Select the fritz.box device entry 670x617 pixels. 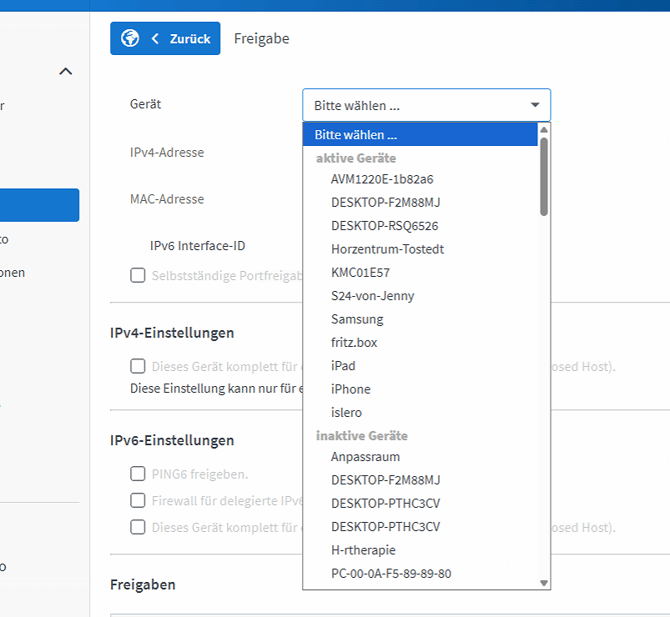[354, 342]
